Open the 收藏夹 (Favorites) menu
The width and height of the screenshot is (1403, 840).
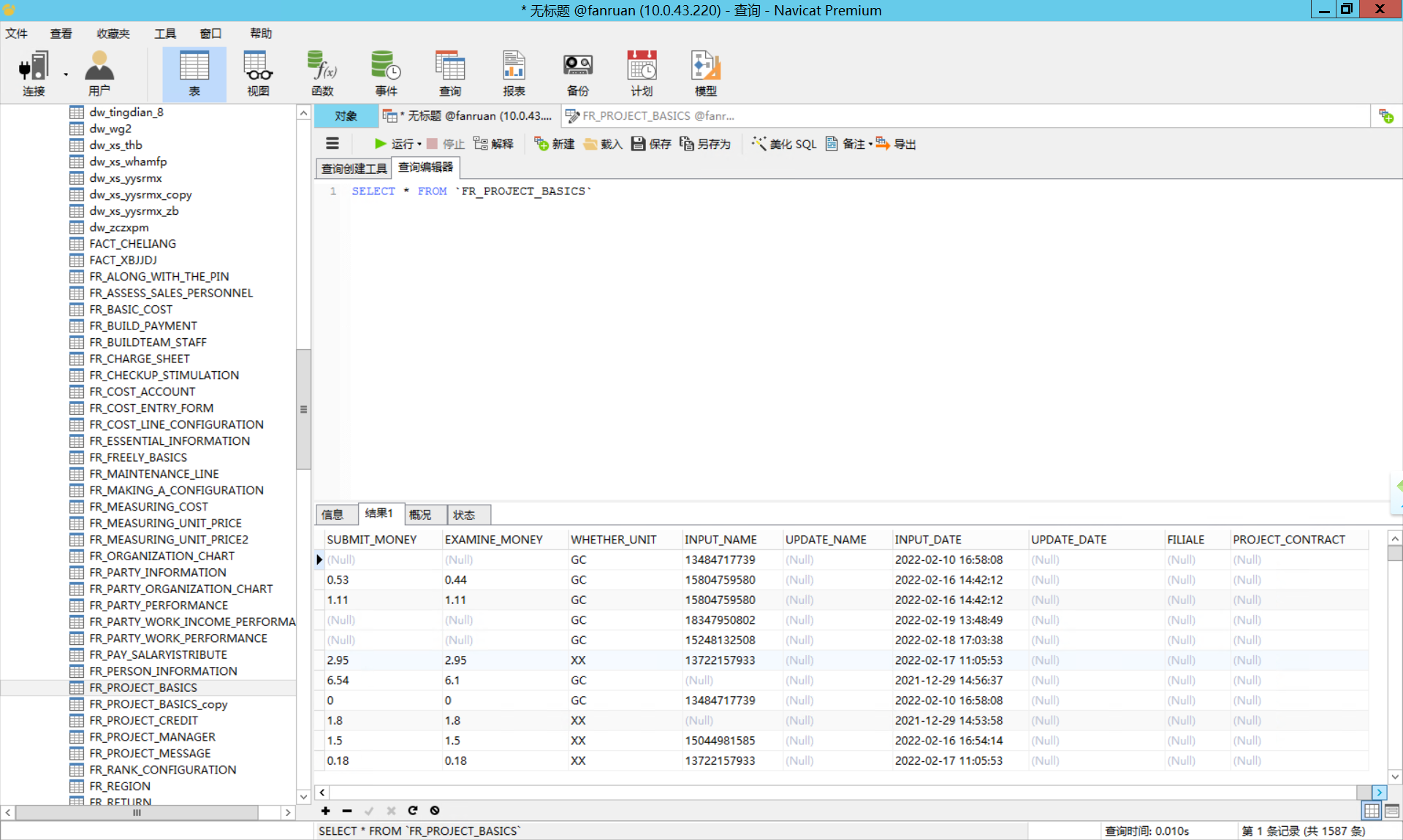[x=113, y=34]
